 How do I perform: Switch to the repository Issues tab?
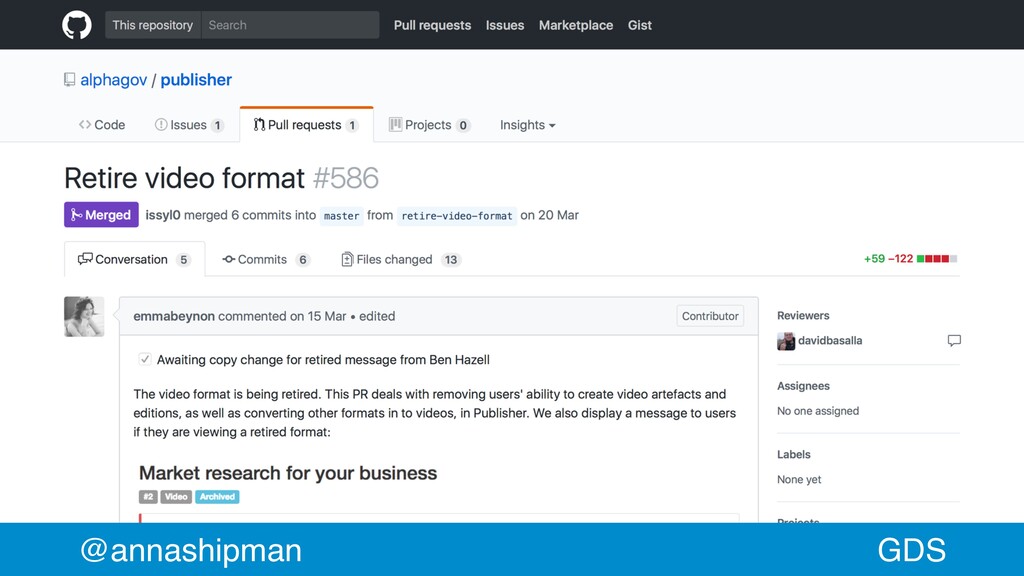(189, 125)
